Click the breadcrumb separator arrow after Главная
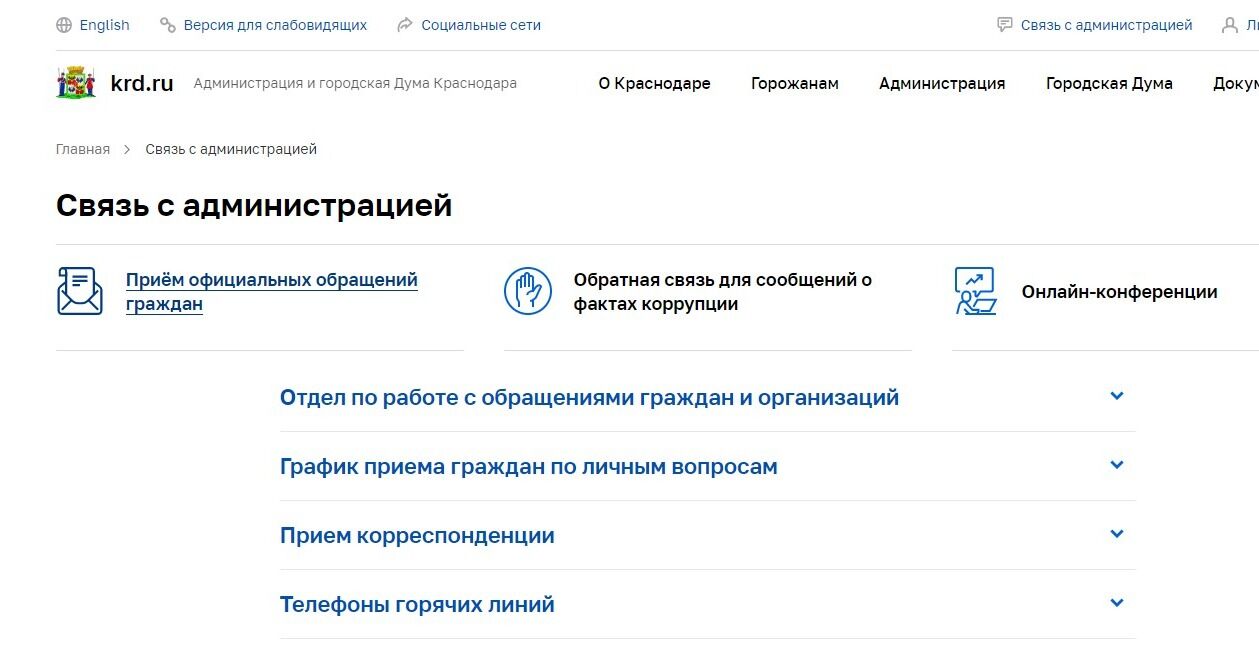This screenshot has width=1259, height=659. (127, 149)
